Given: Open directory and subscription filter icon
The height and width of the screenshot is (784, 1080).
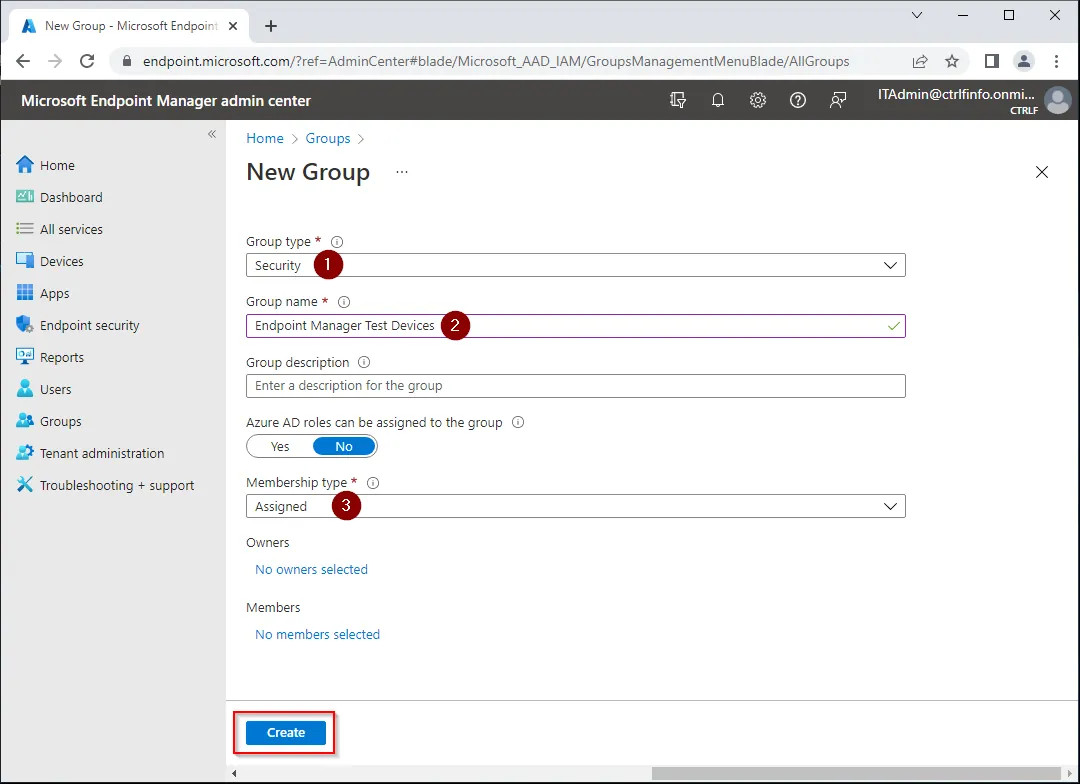Looking at the screenshot, I should (x=678, y=101).
